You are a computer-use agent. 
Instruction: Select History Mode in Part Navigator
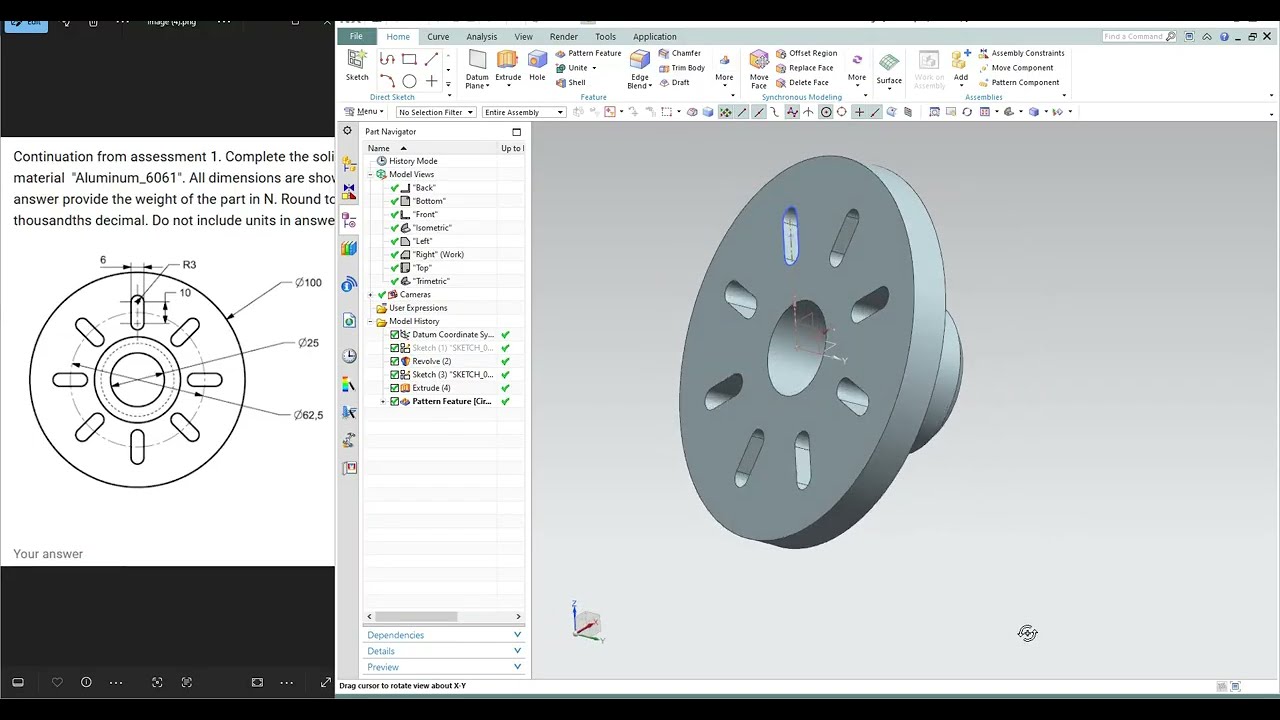412,161
